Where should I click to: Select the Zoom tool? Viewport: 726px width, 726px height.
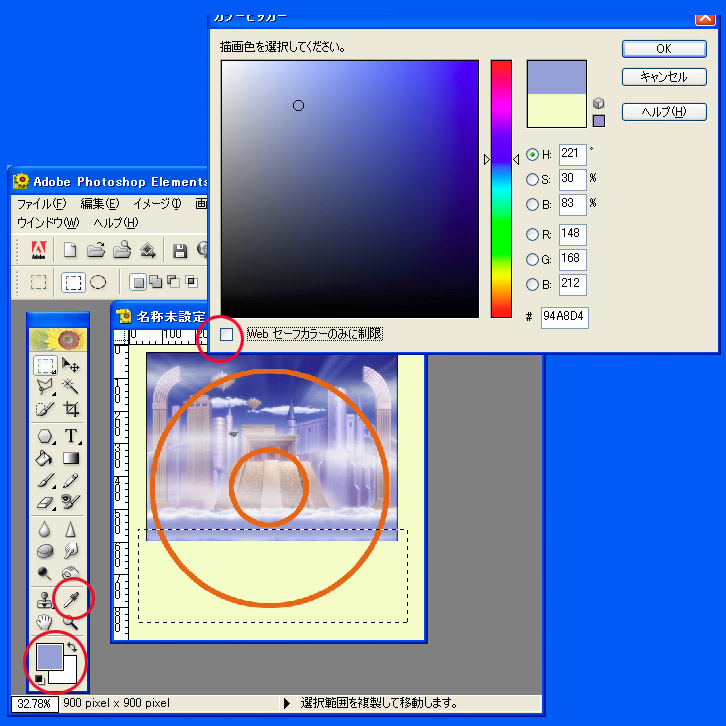click(x=70, y=622)
